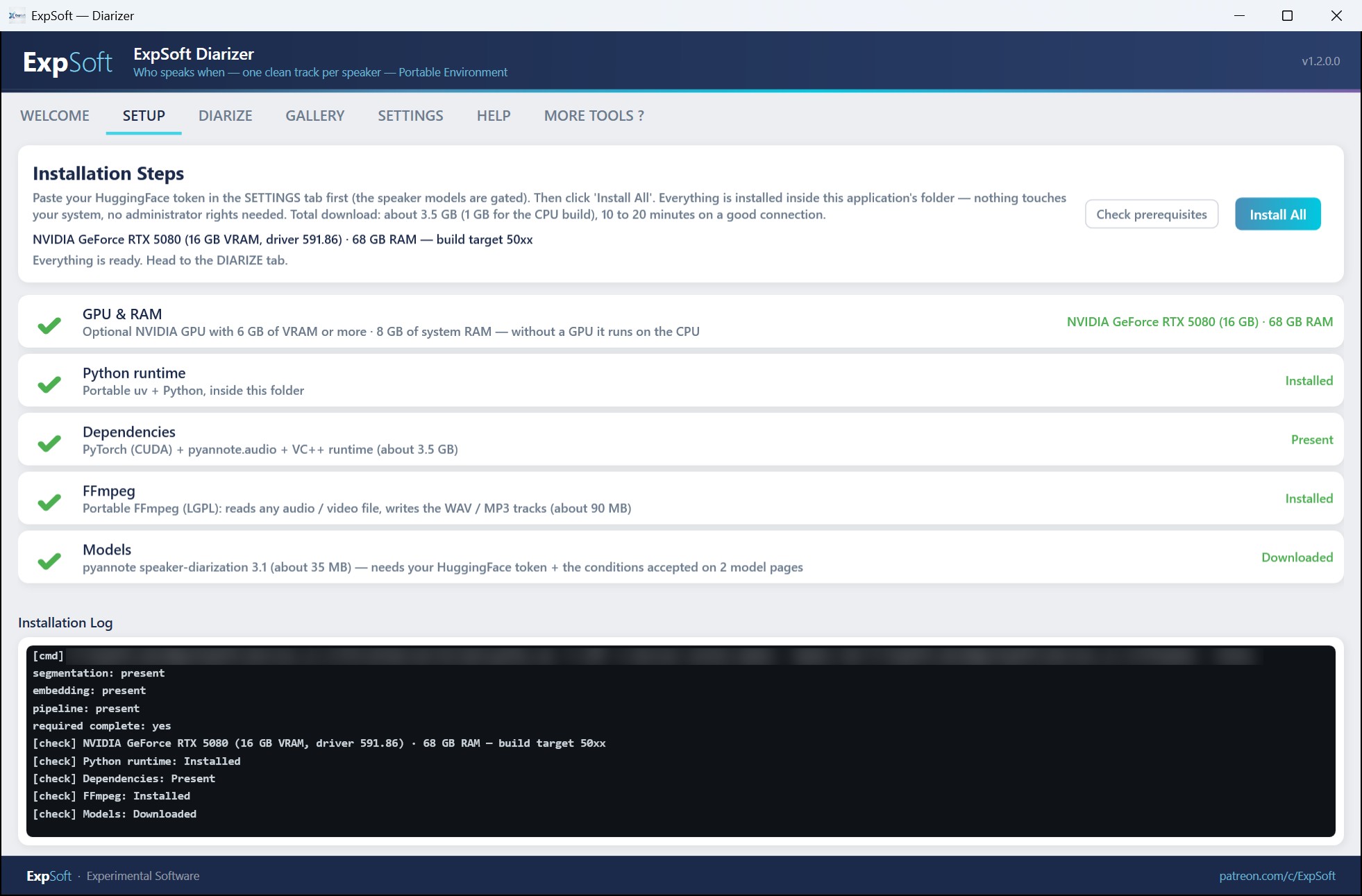Screen dimensions: 1362x896
Task: Click the '[check] NVIDIA GeForce RTX 5080' log line
Action: click(x=319, y=743)
